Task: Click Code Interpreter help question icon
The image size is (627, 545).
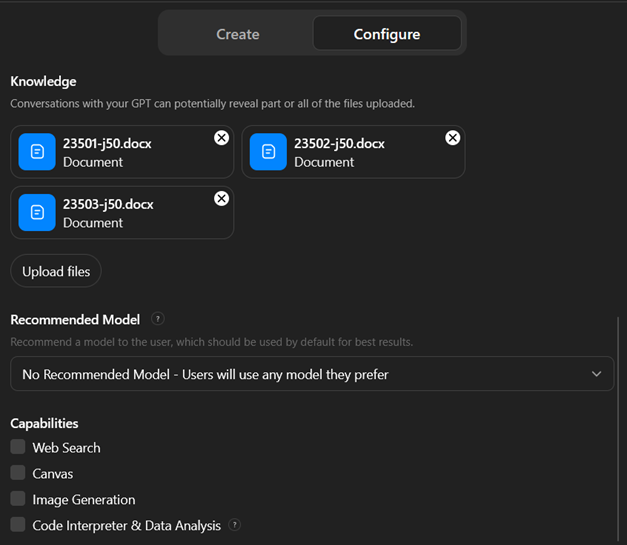Action: pyautogui.click(x=235, y=524)
